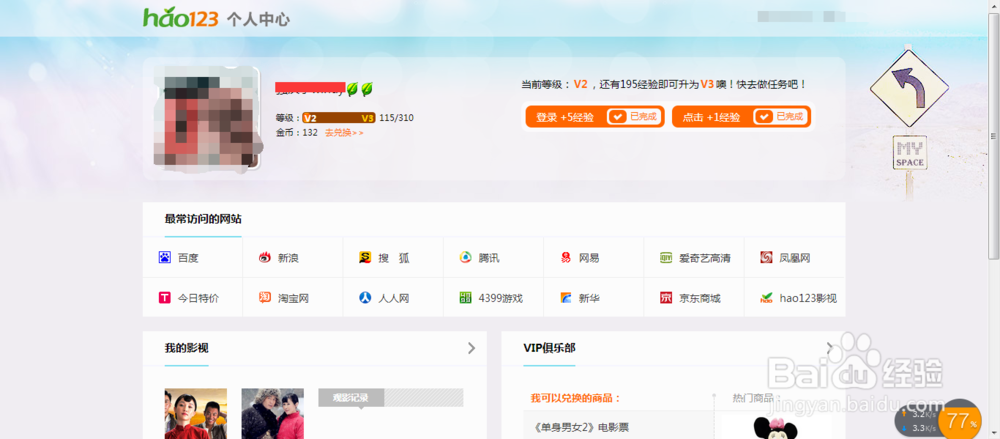Click the login task completed checkmark

pos(617,117)
